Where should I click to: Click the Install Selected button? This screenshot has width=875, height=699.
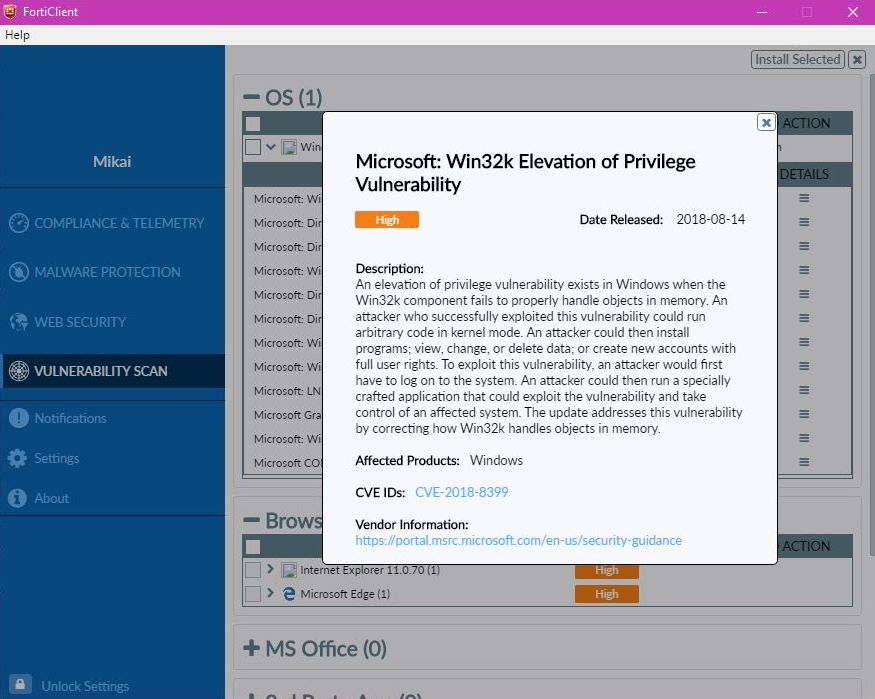pos(797,59)
